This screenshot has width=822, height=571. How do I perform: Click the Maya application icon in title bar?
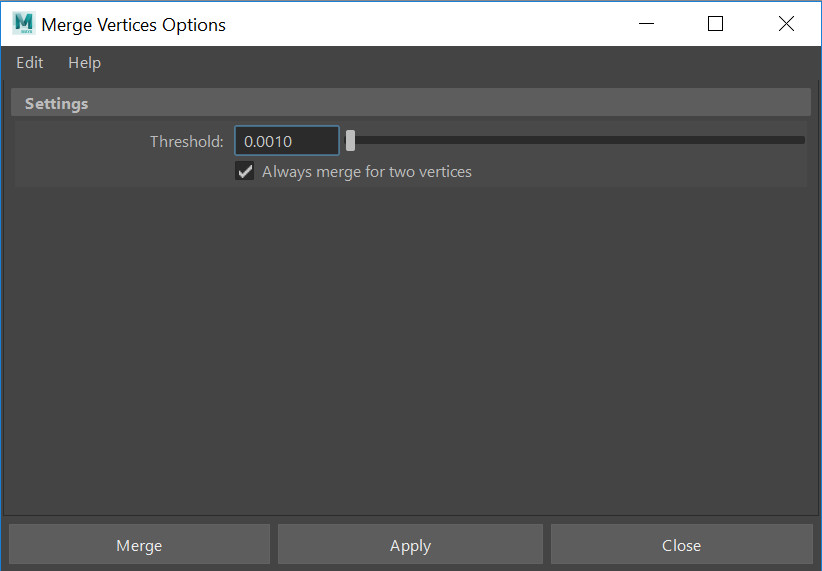(x=24, y=24)
